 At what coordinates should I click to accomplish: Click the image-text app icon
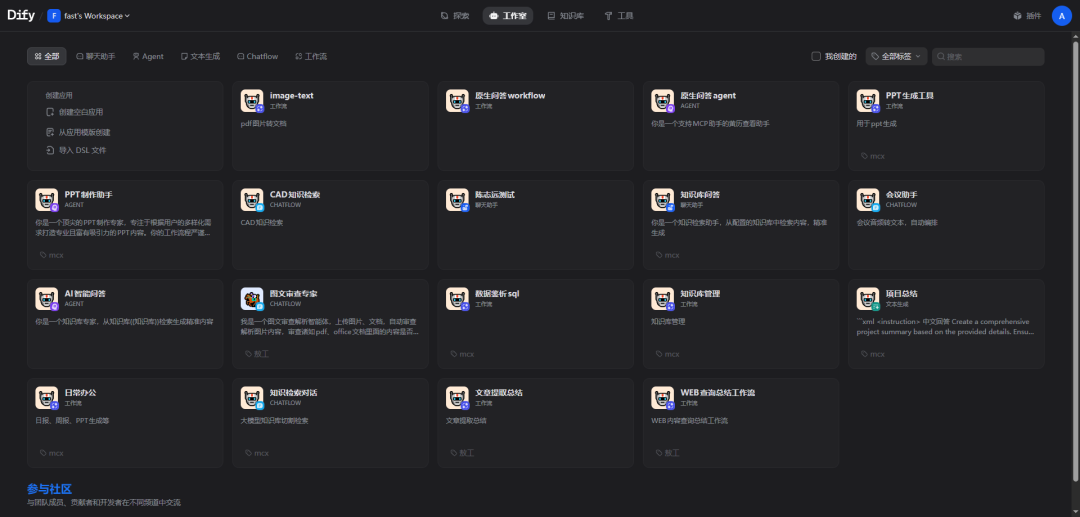pos(251,101)
